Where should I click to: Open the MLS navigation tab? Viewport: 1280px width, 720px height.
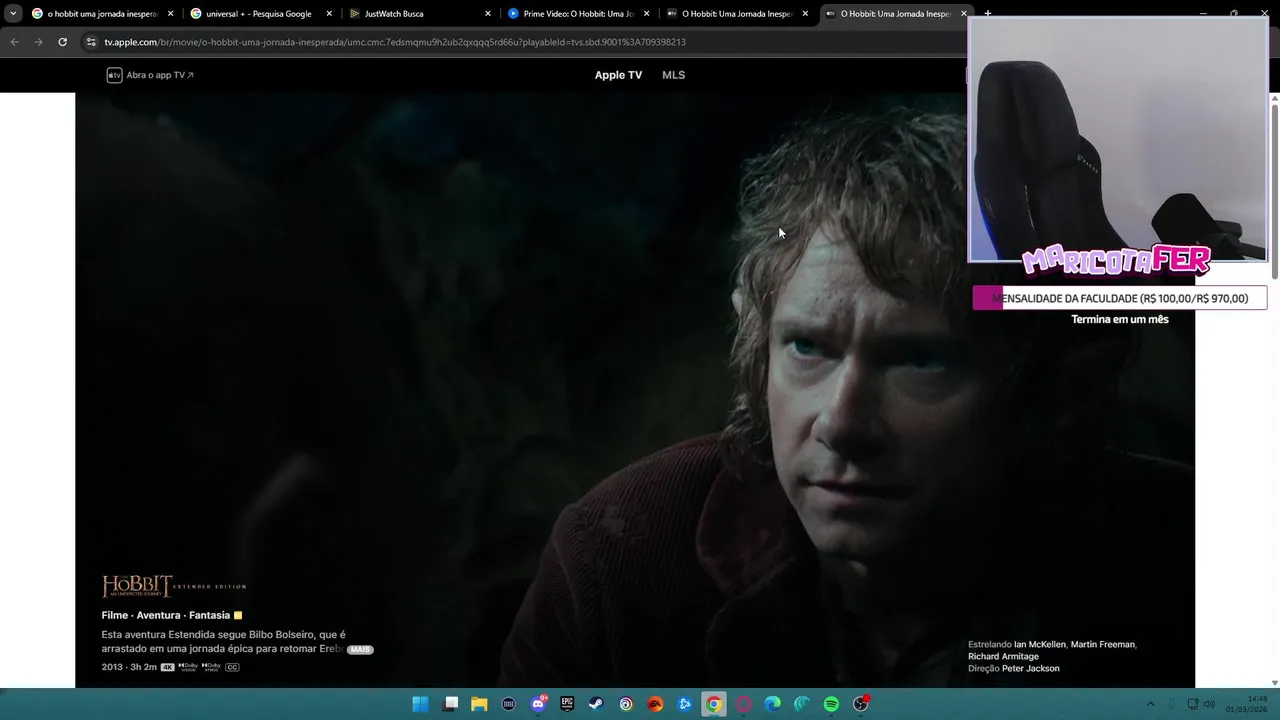click(673, 75)
